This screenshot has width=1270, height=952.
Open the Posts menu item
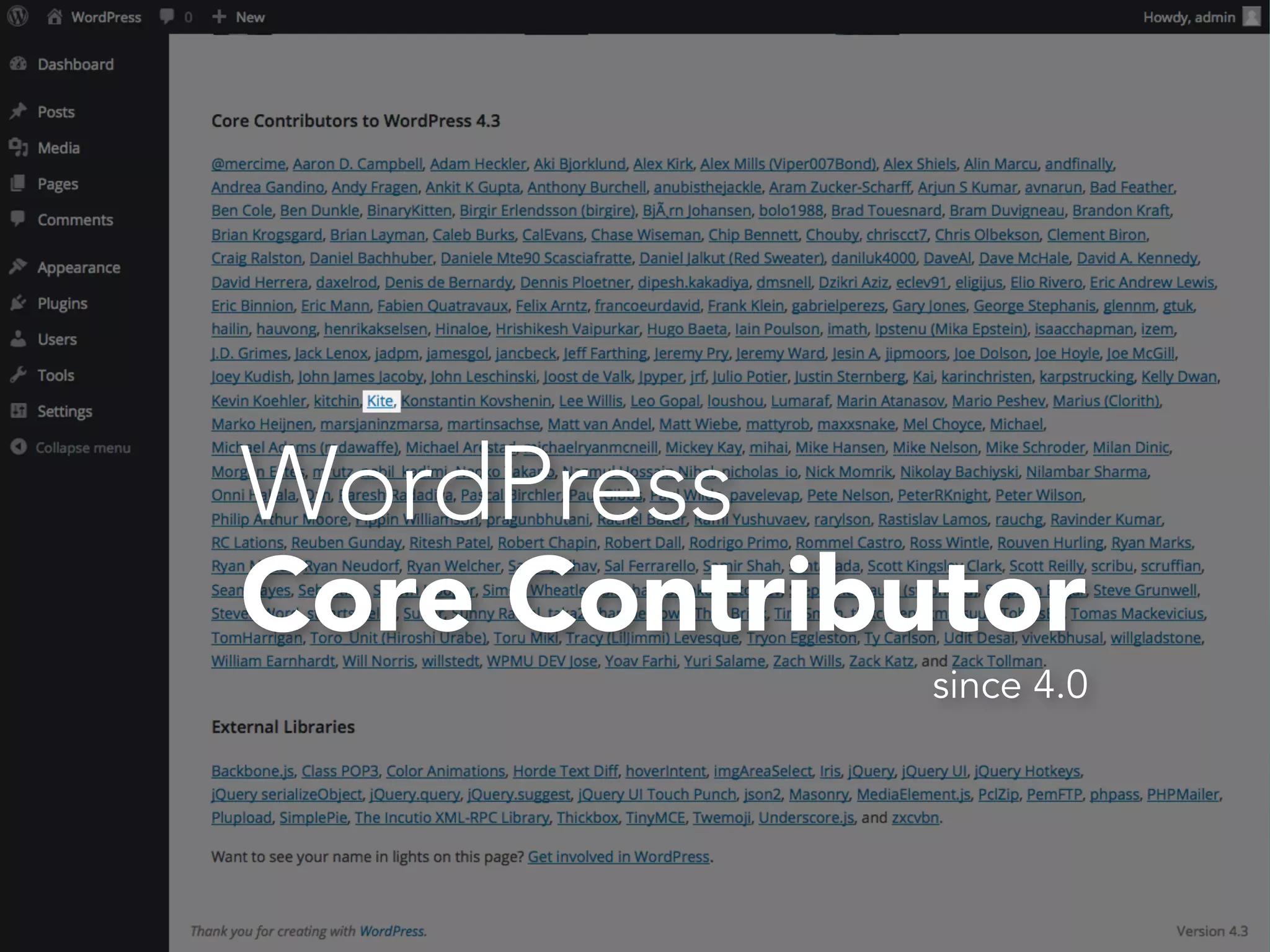(x=56, y=112)
